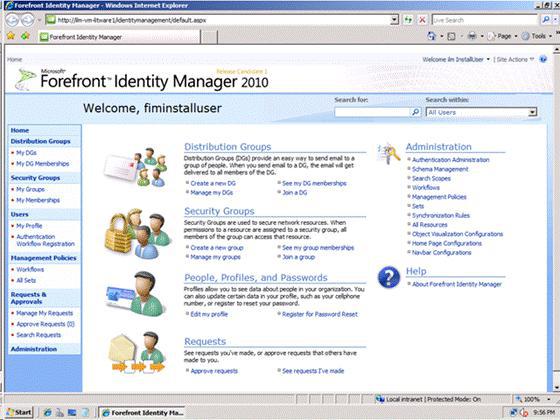Click the browser Forward arrow button
560x420 pixels.
(x=28, y=20)
